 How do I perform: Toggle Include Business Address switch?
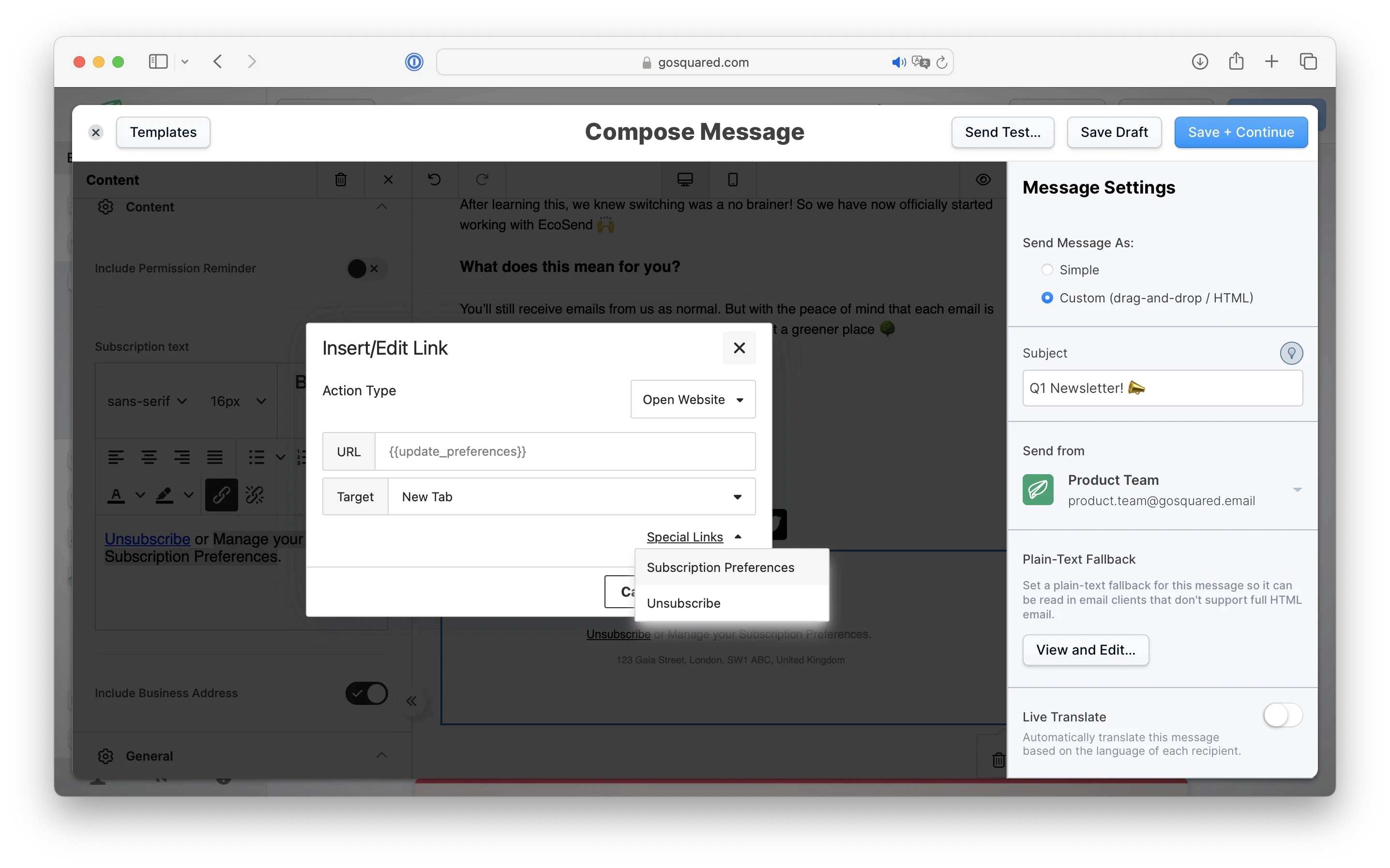point(366,693)
